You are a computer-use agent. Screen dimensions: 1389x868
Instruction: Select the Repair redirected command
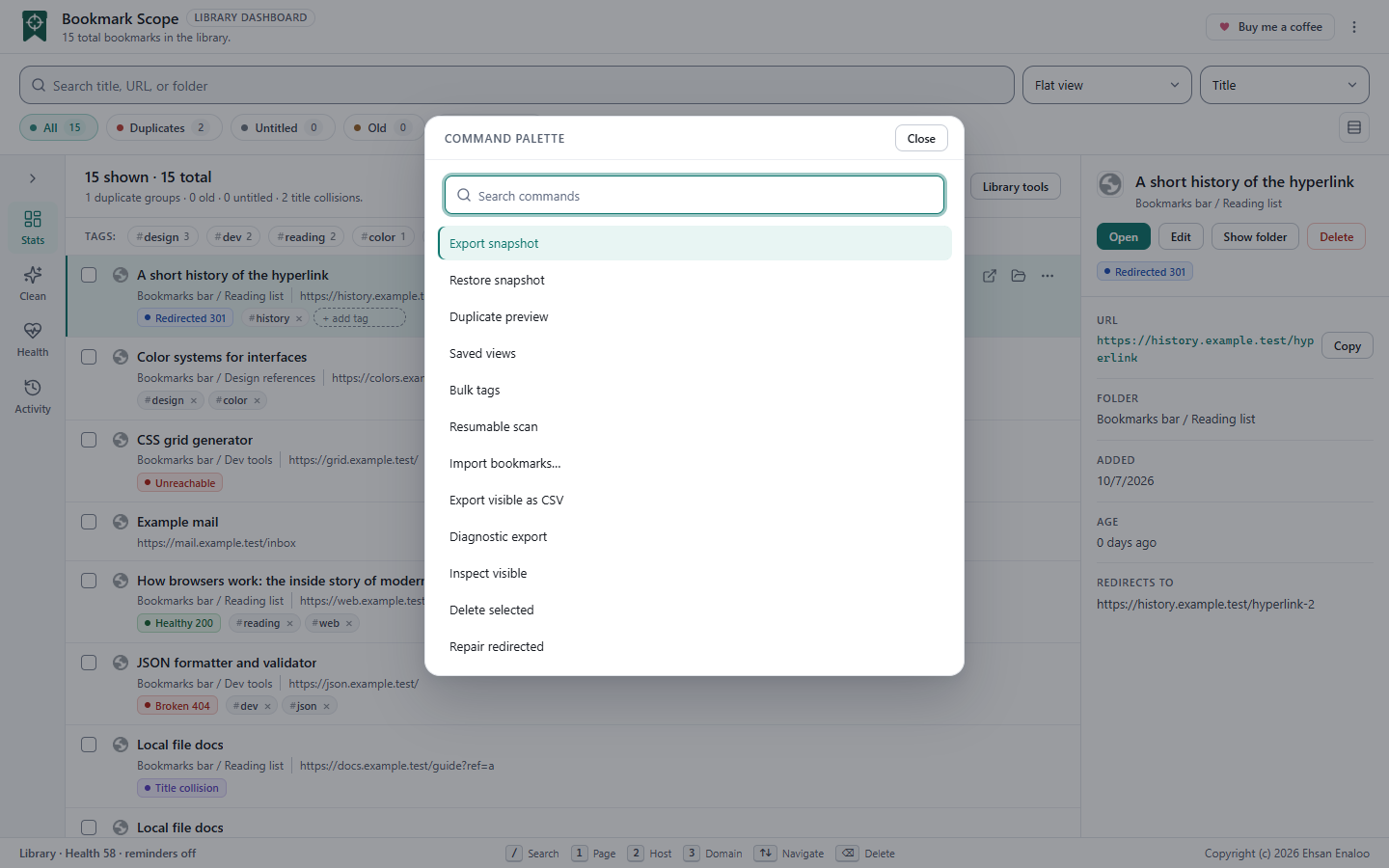(x=694, y=646)
